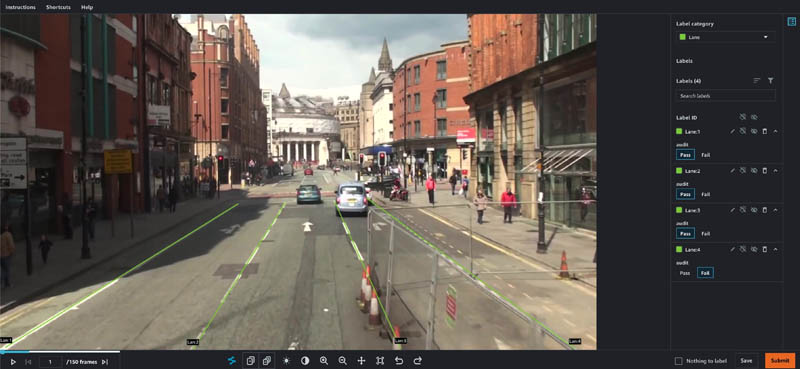Check the Nothing to label checkbox
Viewport: 800px width, 369px height.
tap(678, 361)
